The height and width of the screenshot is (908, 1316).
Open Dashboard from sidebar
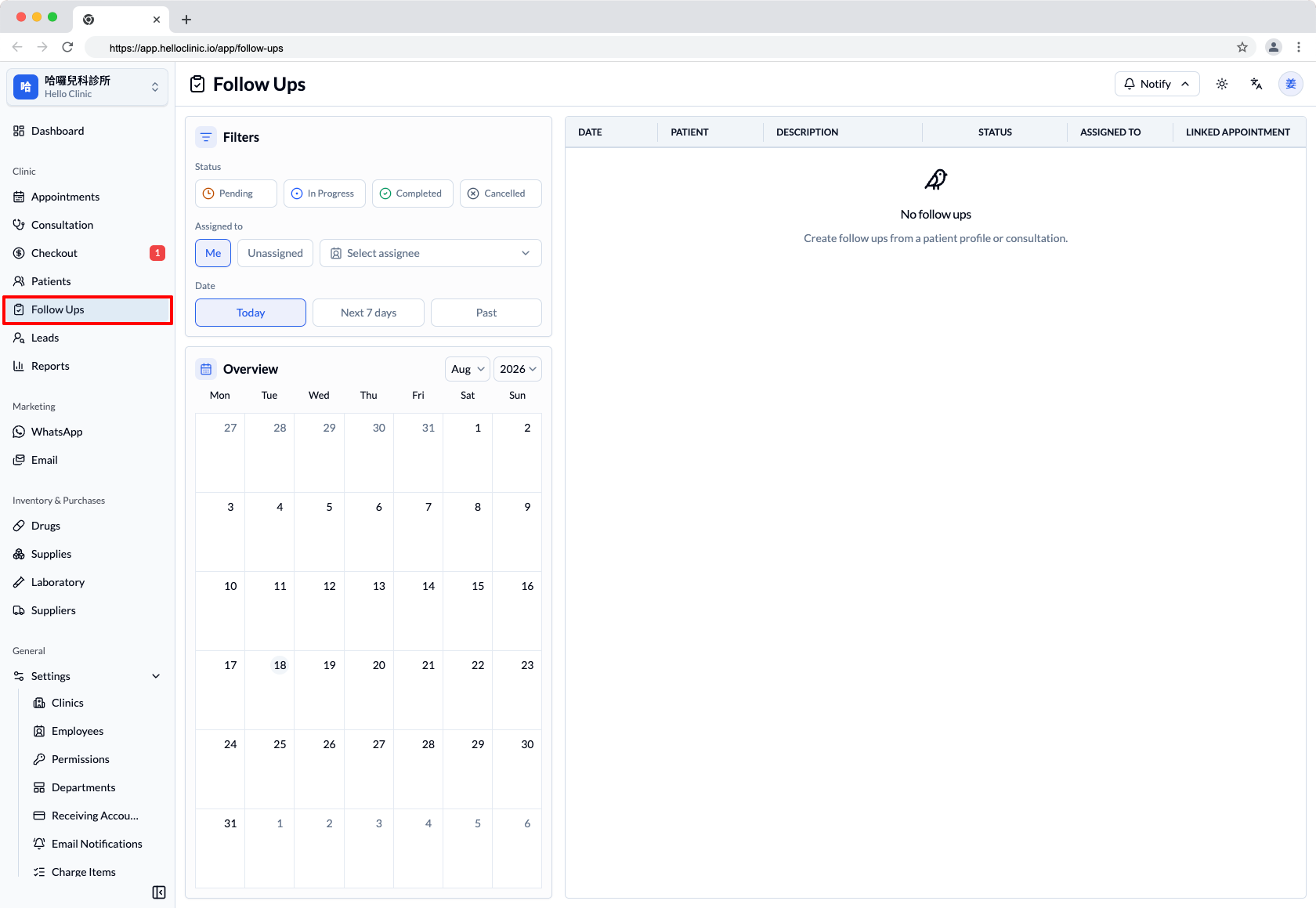pyautogui.click(x=88, y=131)
